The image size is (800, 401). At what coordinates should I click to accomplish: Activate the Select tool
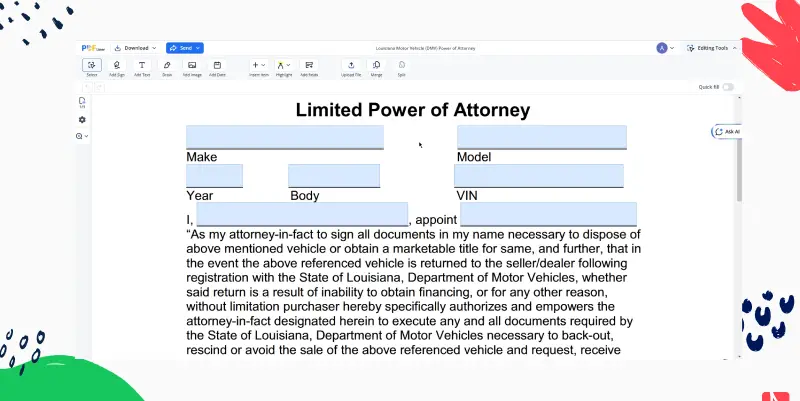pos(92,67)
